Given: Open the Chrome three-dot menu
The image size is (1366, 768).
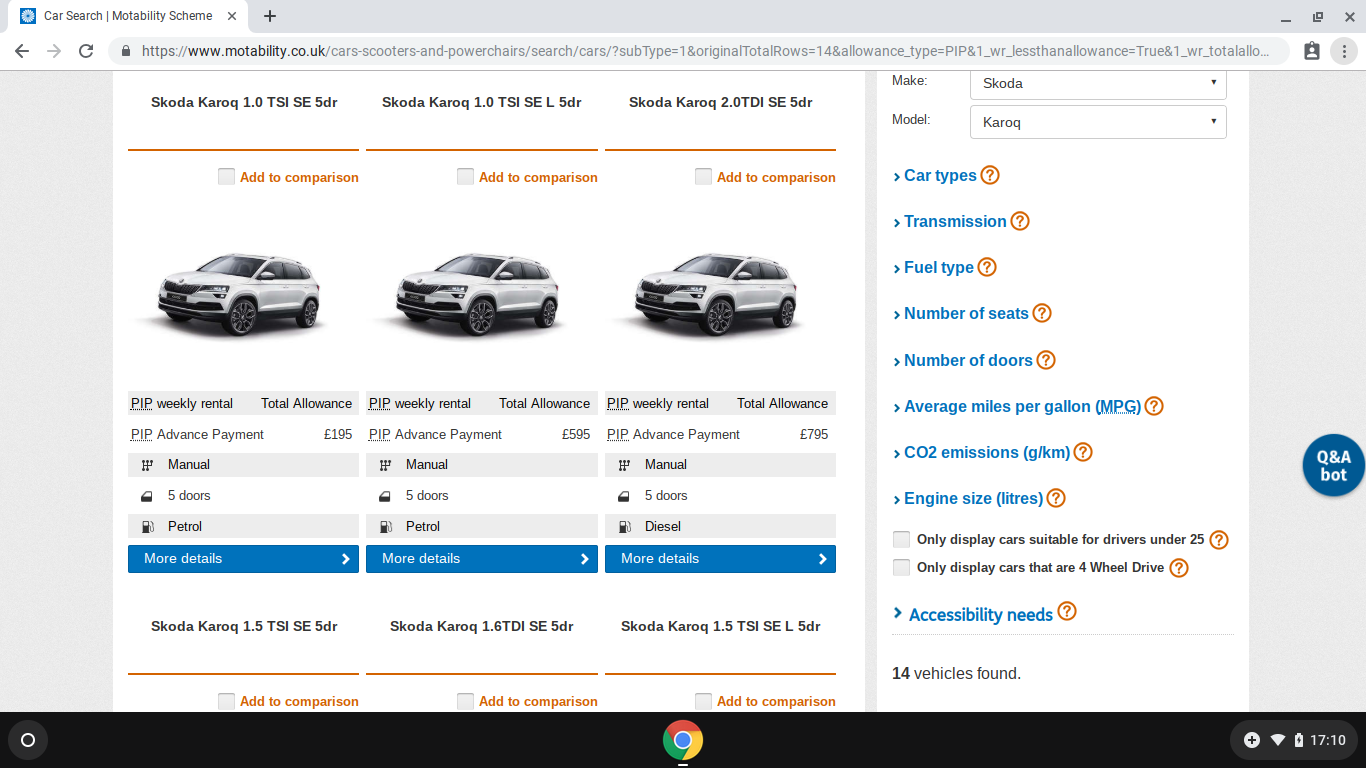Looking at the screenshot, I should pyautogui.click(x=1344, y=51).
